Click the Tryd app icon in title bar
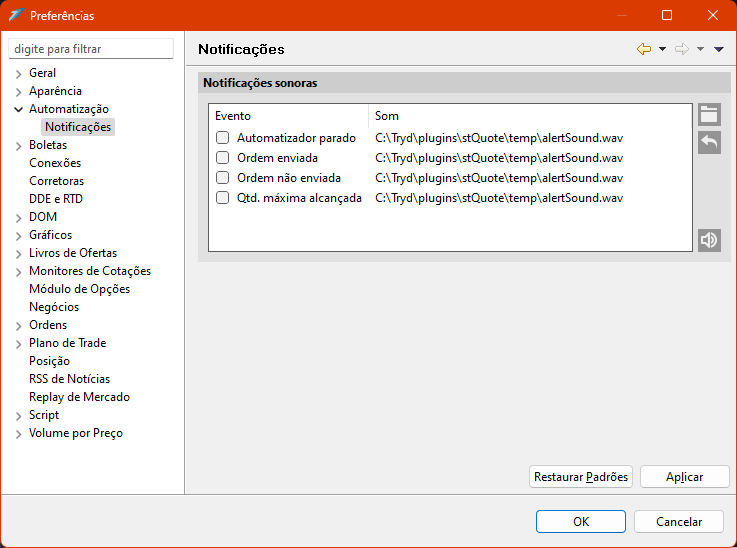The width and height of the screenshot is (737, 548). [16, 15]
